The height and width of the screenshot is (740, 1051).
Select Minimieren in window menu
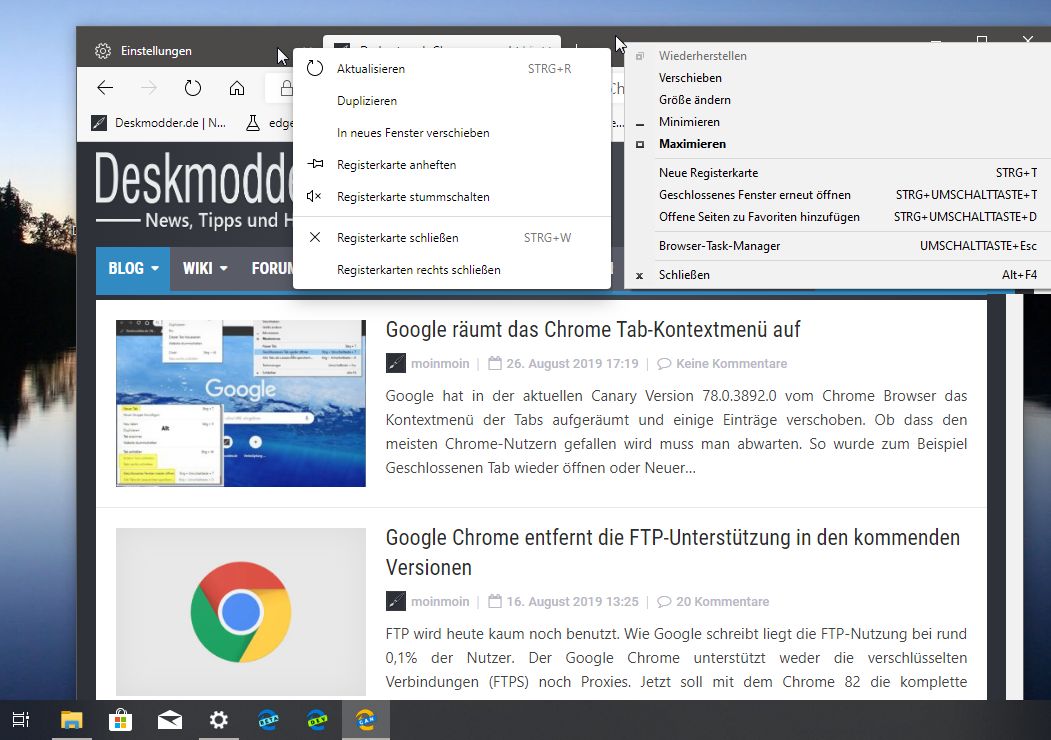837,122
